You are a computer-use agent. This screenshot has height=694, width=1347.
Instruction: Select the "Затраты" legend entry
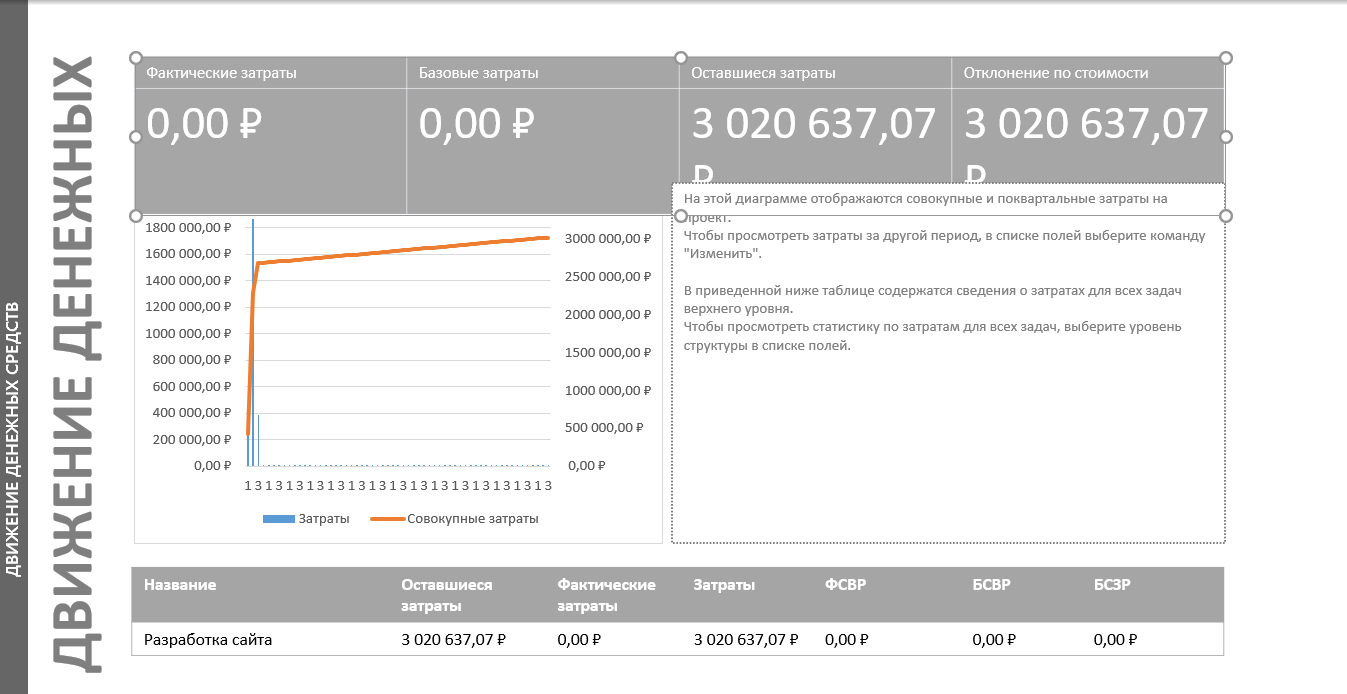[x=306, y=519]
